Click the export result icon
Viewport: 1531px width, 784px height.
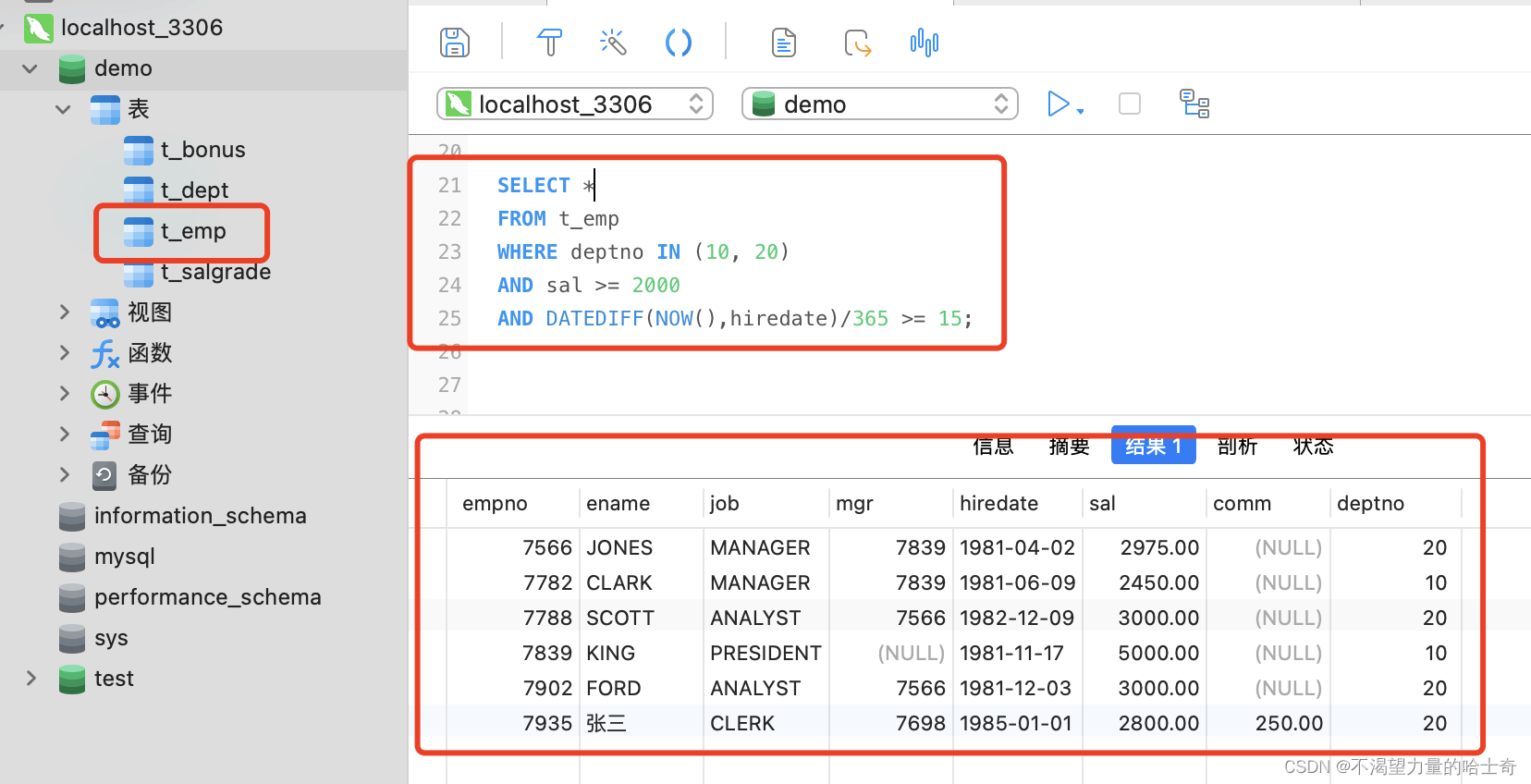[857, 43]
